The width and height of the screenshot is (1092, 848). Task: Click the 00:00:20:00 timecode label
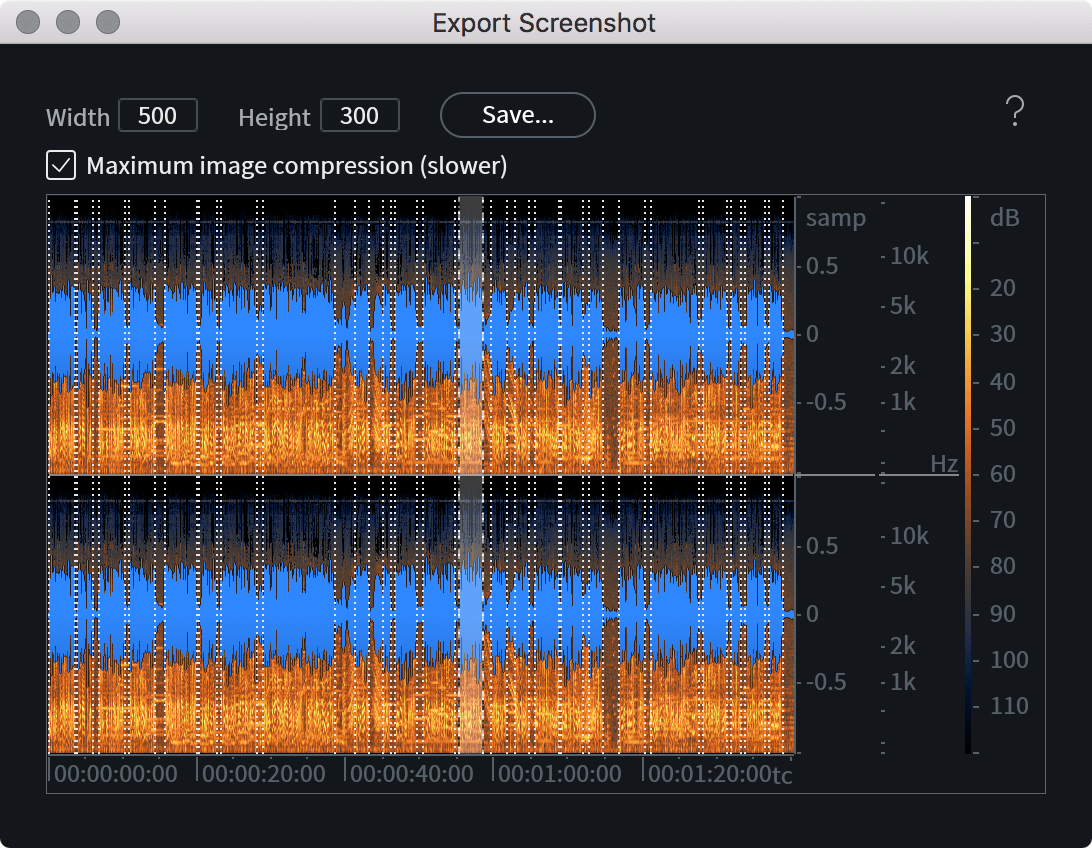pos(264,774)
